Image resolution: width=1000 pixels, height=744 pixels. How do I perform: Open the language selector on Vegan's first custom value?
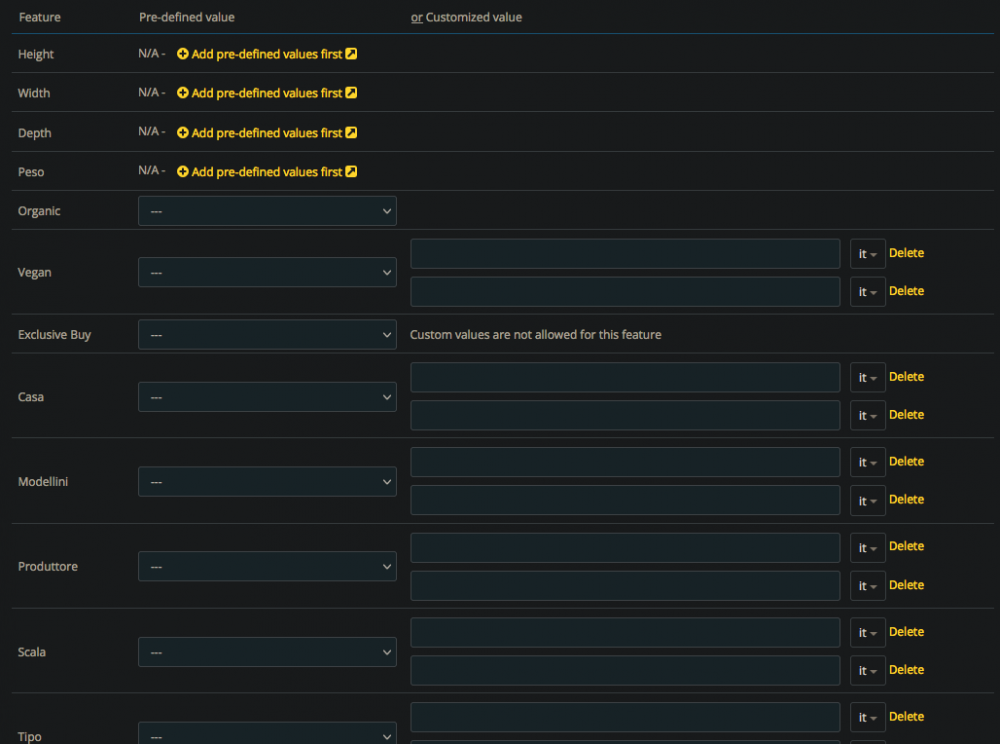[x=867, y=254]
